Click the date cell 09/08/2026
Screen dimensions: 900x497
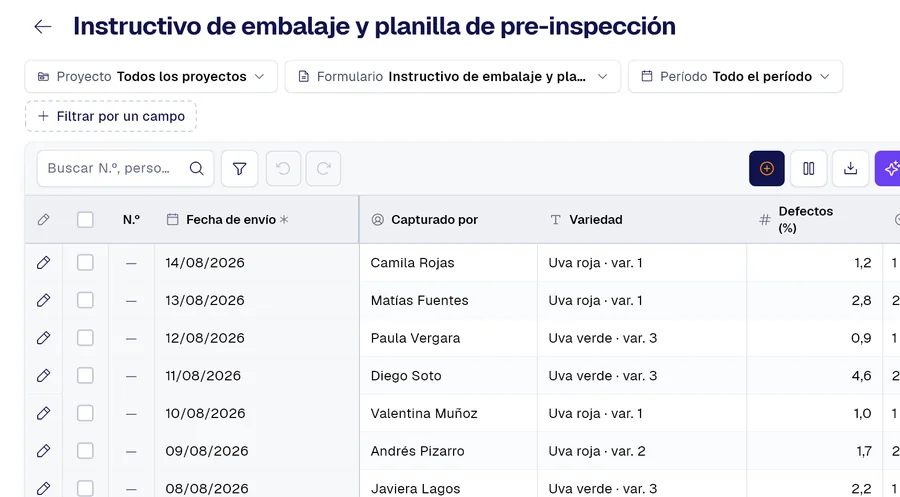(257, 451)
